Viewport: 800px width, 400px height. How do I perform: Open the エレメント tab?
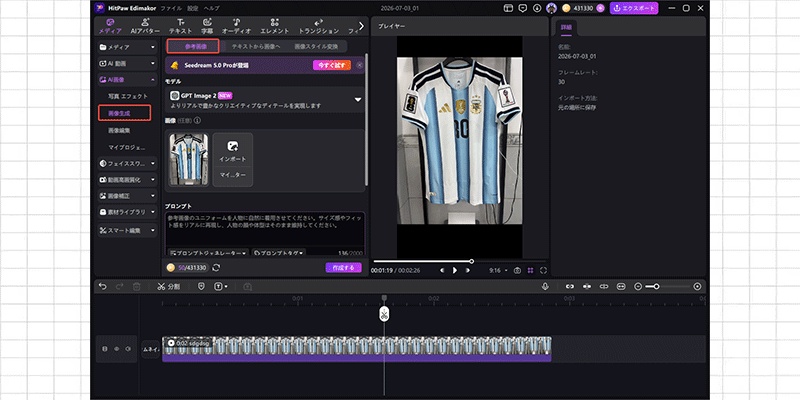[x=275, y=26]
